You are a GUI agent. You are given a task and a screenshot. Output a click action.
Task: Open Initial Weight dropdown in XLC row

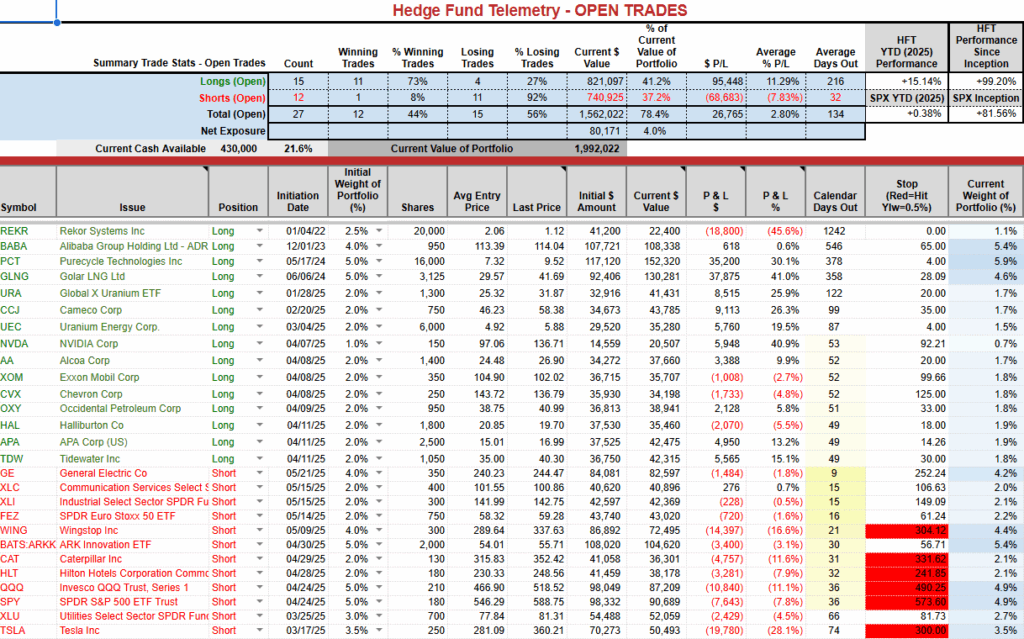[379, 487]
